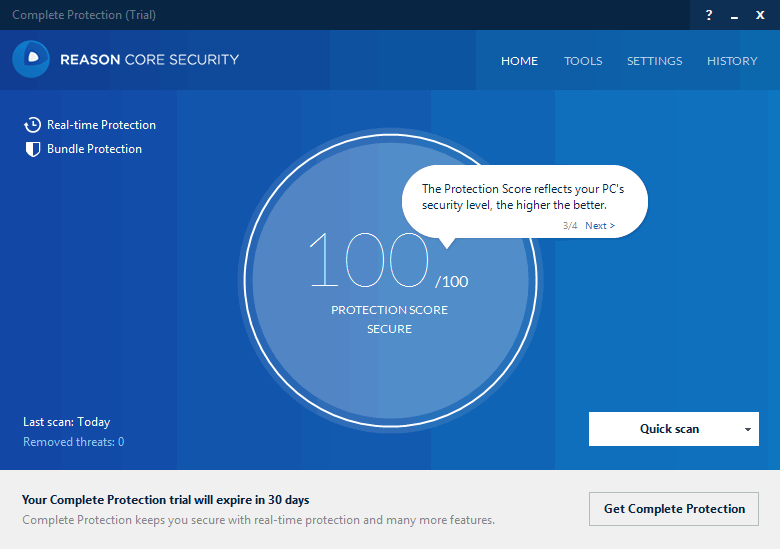Click the Protection Score tooltip message text
The height and width of the screenshot is (549, 780).
point(523,197)
